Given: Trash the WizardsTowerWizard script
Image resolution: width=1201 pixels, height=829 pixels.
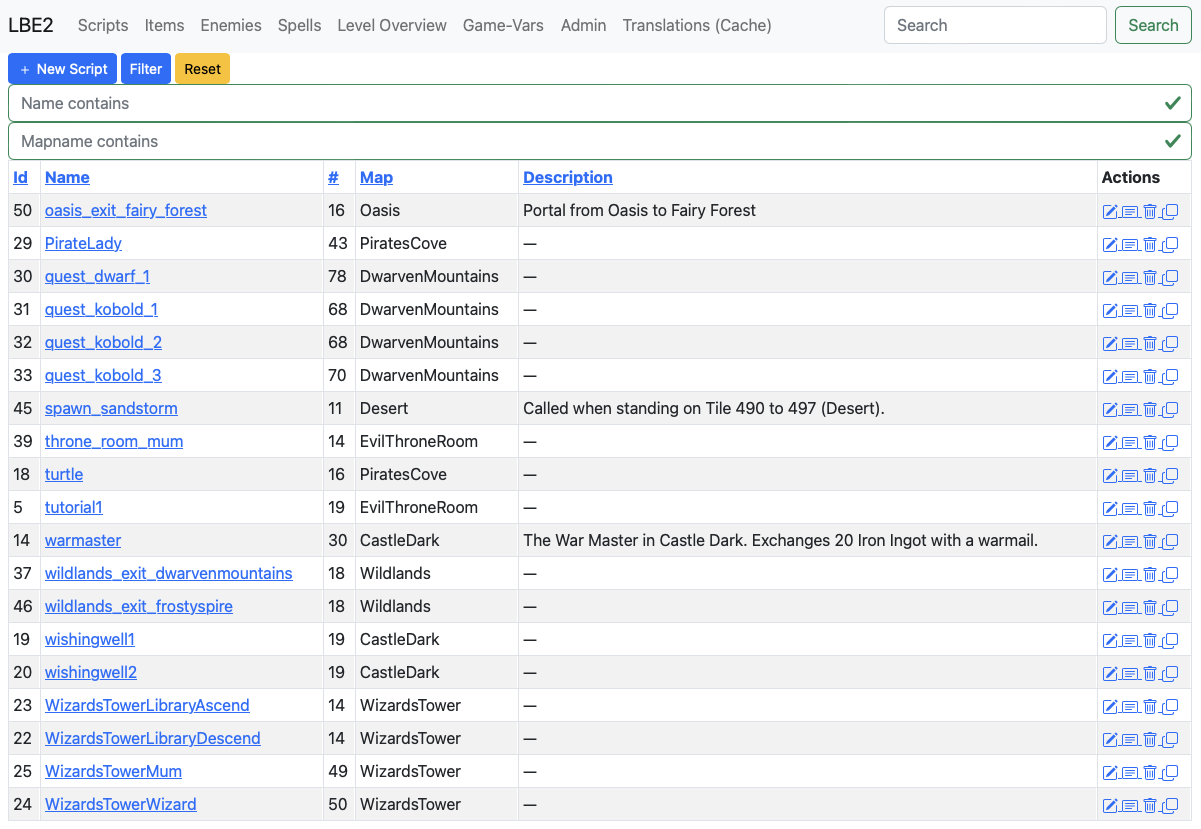Looking at the screenshot, I should coord(1150,805).
